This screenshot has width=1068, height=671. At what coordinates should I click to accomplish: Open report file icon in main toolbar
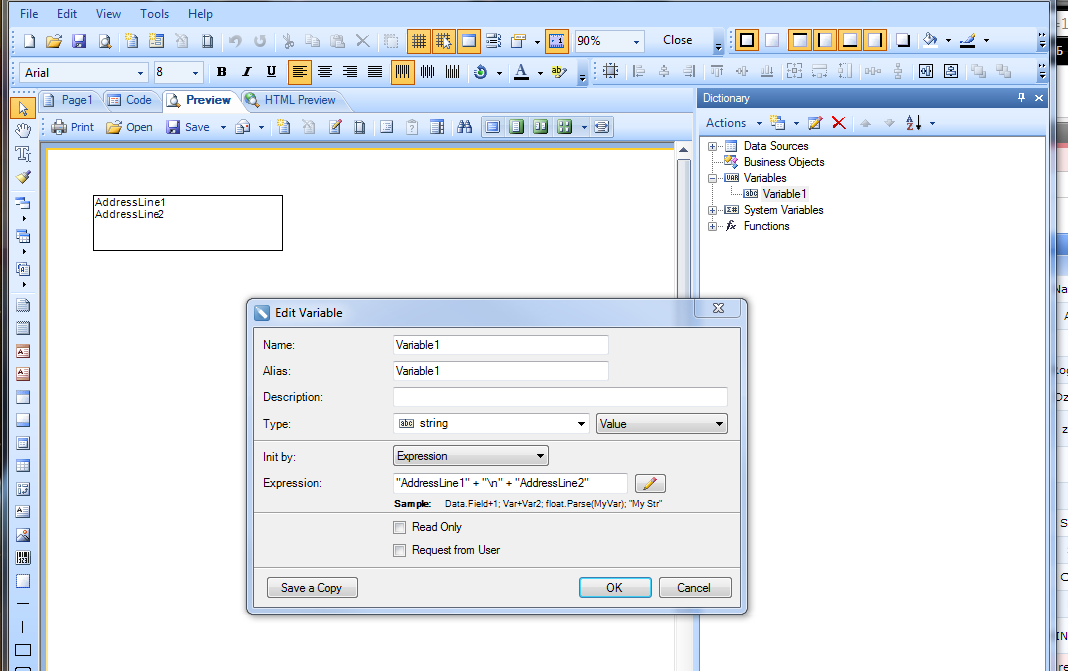click(54, 41)
